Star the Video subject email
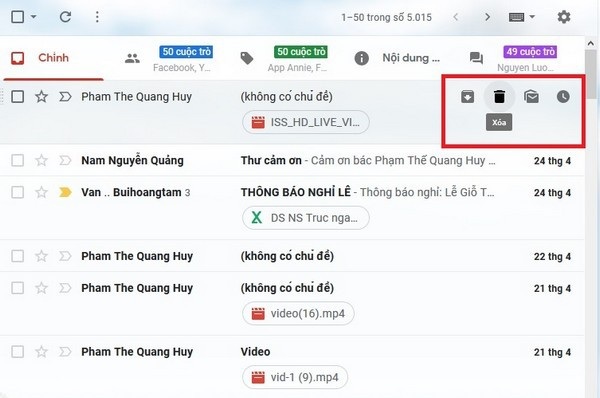600x398 pixels. (x=41, y=352)
